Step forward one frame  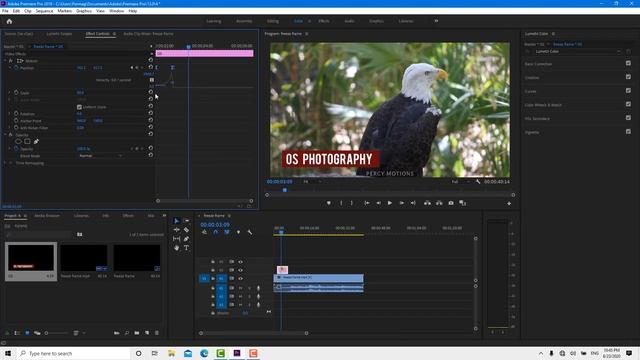coord(402,203)
